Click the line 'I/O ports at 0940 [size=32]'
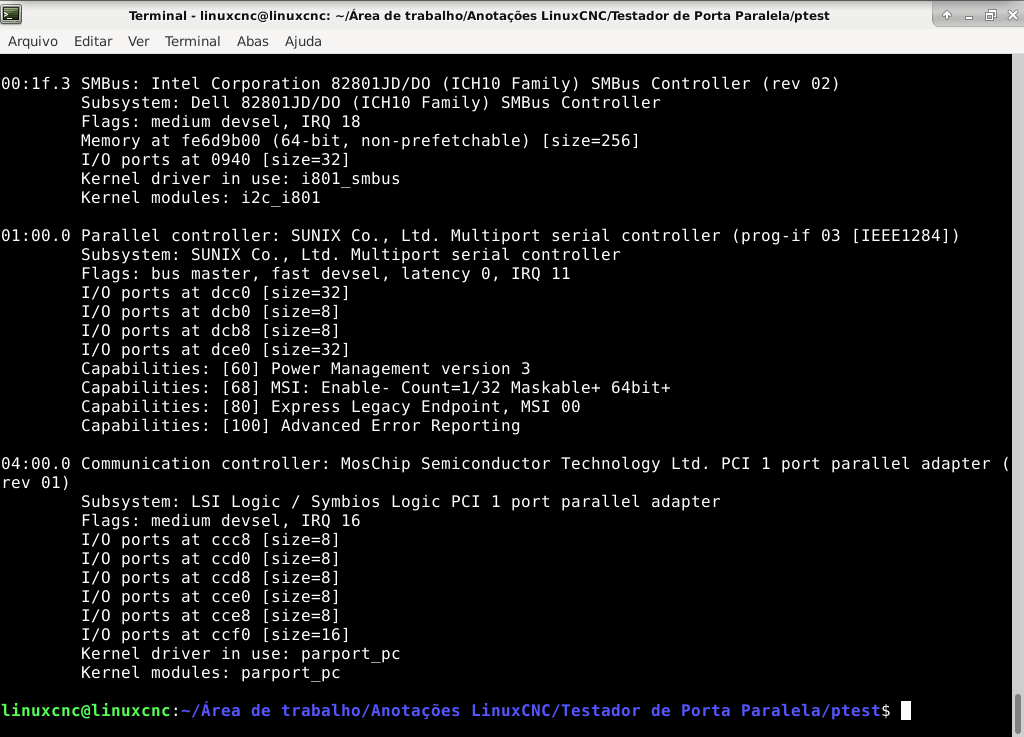The width and height of the screenshot is (1024, 737). click(x=216, y=159)
